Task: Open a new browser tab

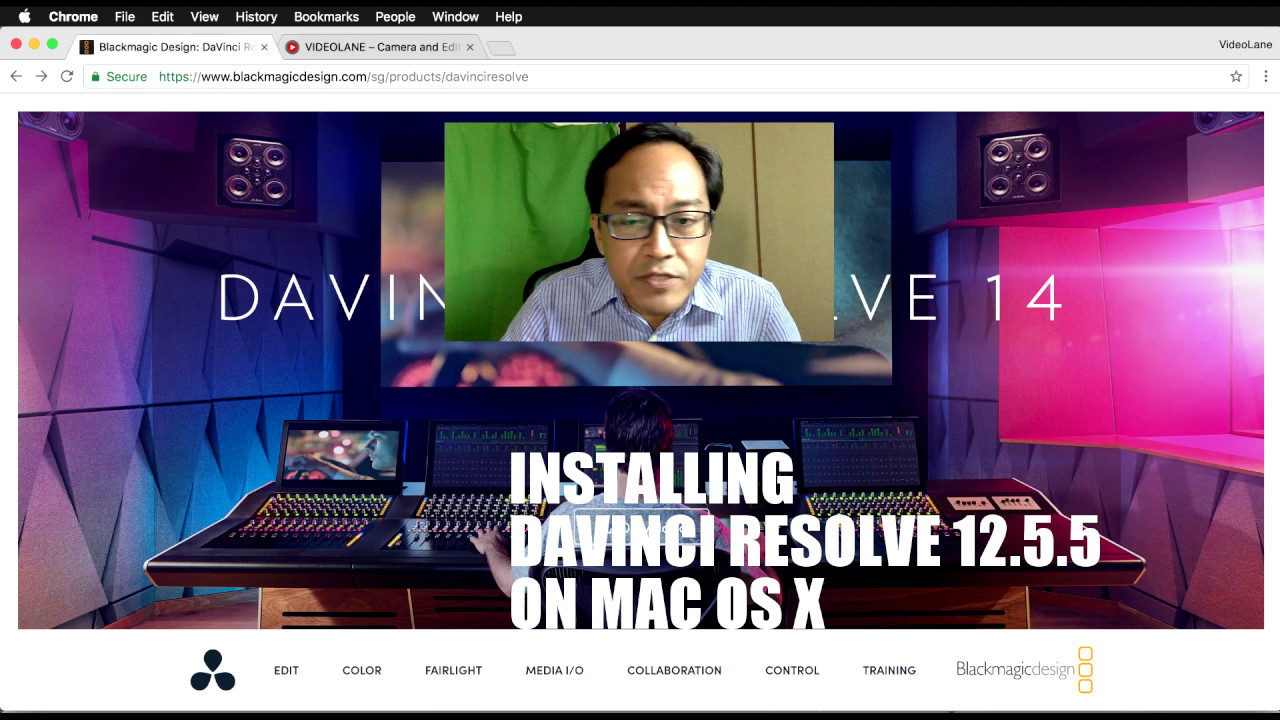Action: [x=500, y=48]
